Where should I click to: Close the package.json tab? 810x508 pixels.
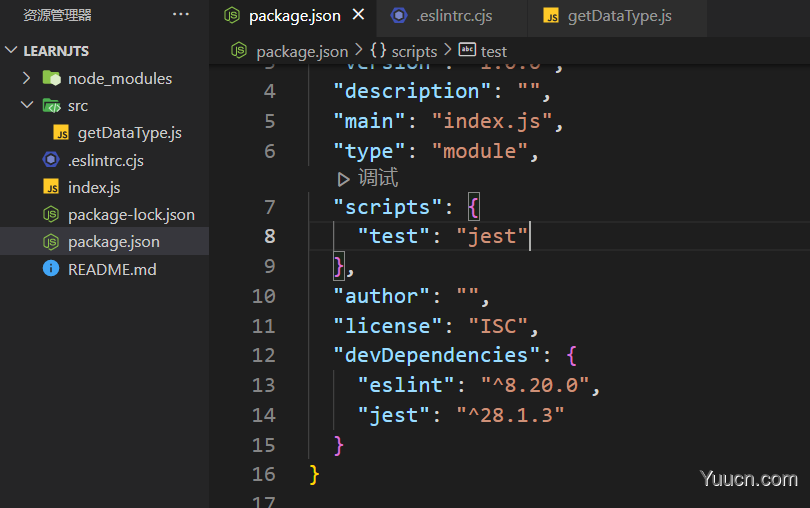358,14
